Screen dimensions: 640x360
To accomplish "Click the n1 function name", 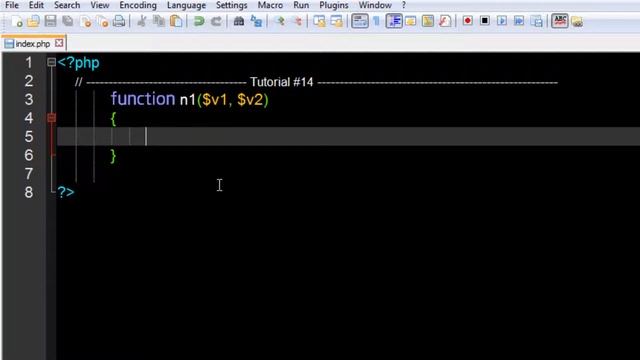I will pos(188,100).
